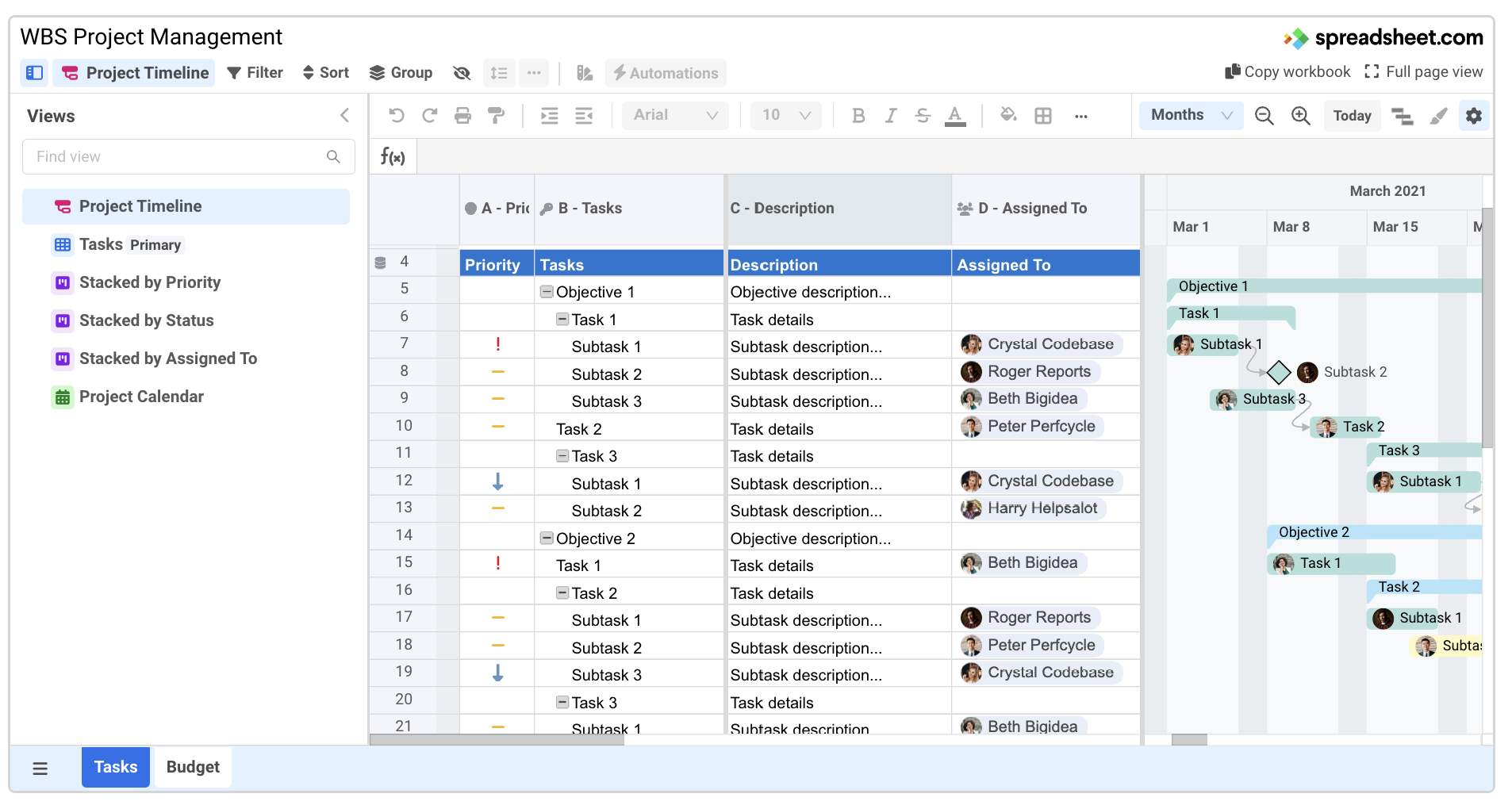Click the Today button on the timeline
Viewport: 1512px width, 809px height.
(1352, 116)
